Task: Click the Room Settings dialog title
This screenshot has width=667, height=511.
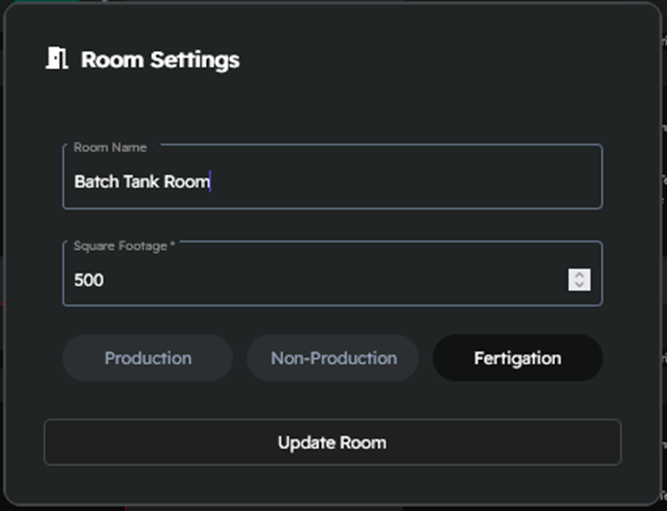Action: click(x=160, y=60)
